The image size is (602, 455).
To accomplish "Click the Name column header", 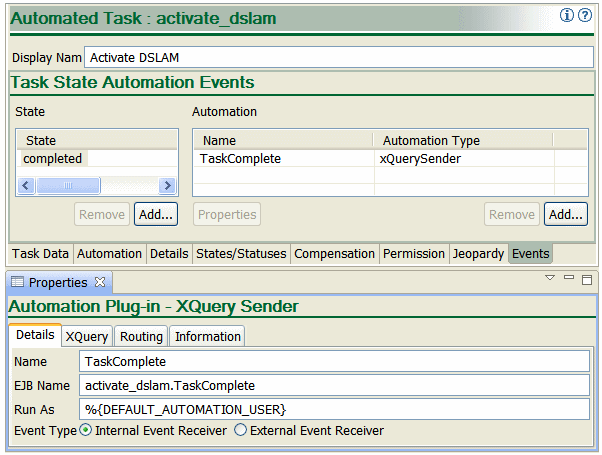I will [283, 141].
